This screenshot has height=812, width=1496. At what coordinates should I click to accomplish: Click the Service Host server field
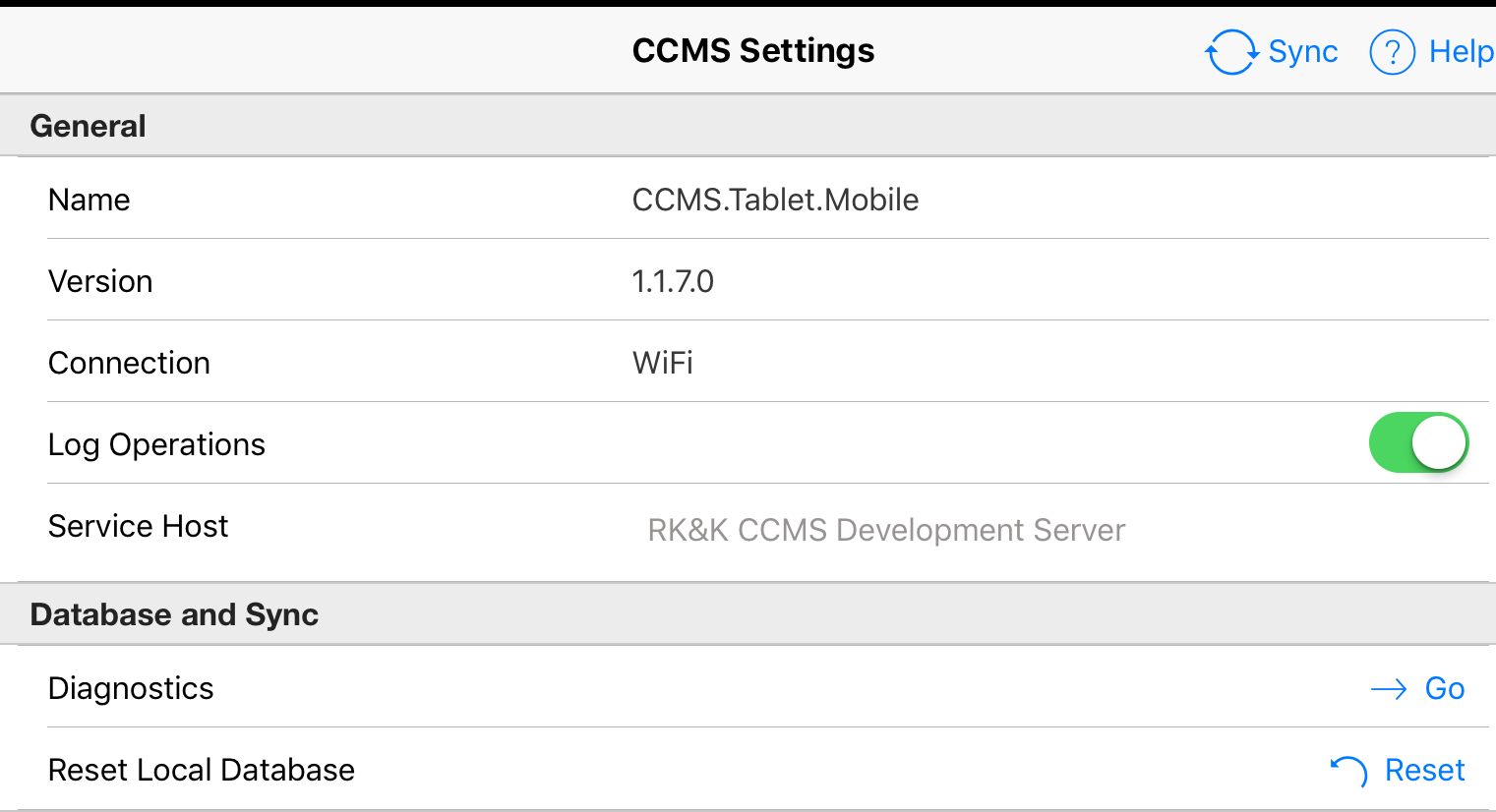885,530
